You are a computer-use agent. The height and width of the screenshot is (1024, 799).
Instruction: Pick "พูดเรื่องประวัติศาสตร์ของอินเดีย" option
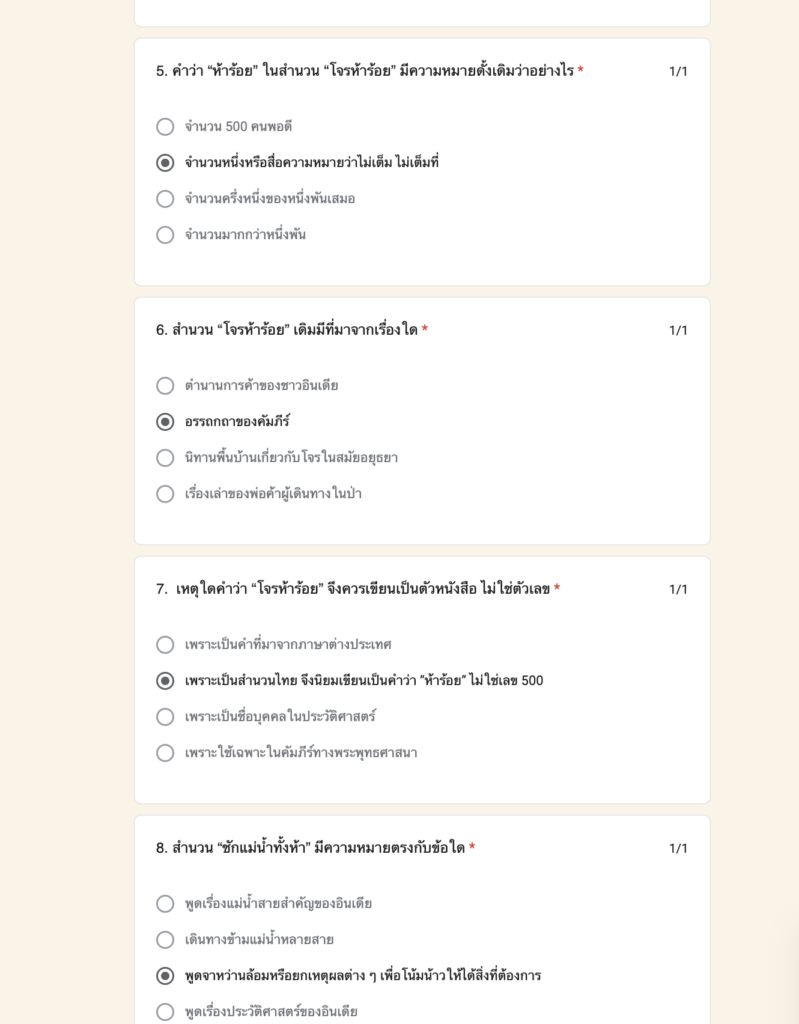(165, 1012)
